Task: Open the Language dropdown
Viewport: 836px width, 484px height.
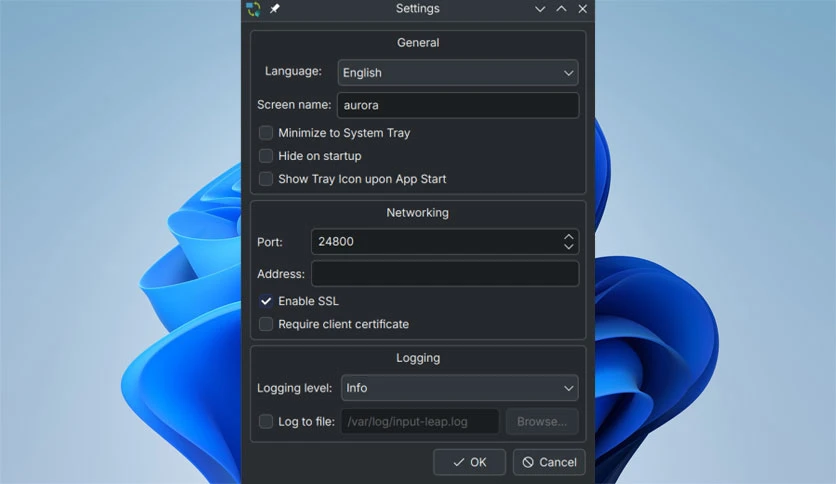Action: [x=458, y=72]
